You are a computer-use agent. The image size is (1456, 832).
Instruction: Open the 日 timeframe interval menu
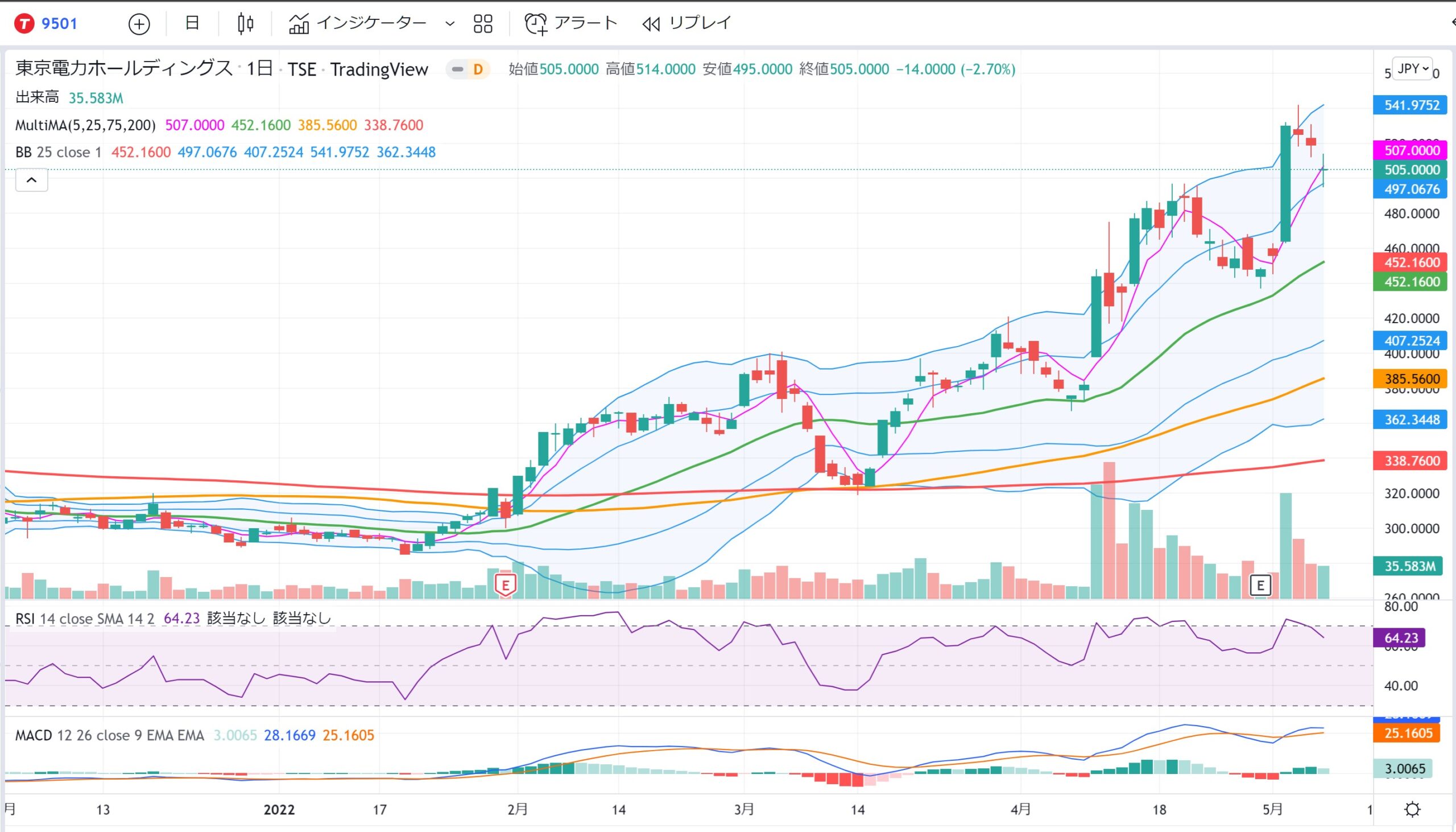(x=192, y=23)
